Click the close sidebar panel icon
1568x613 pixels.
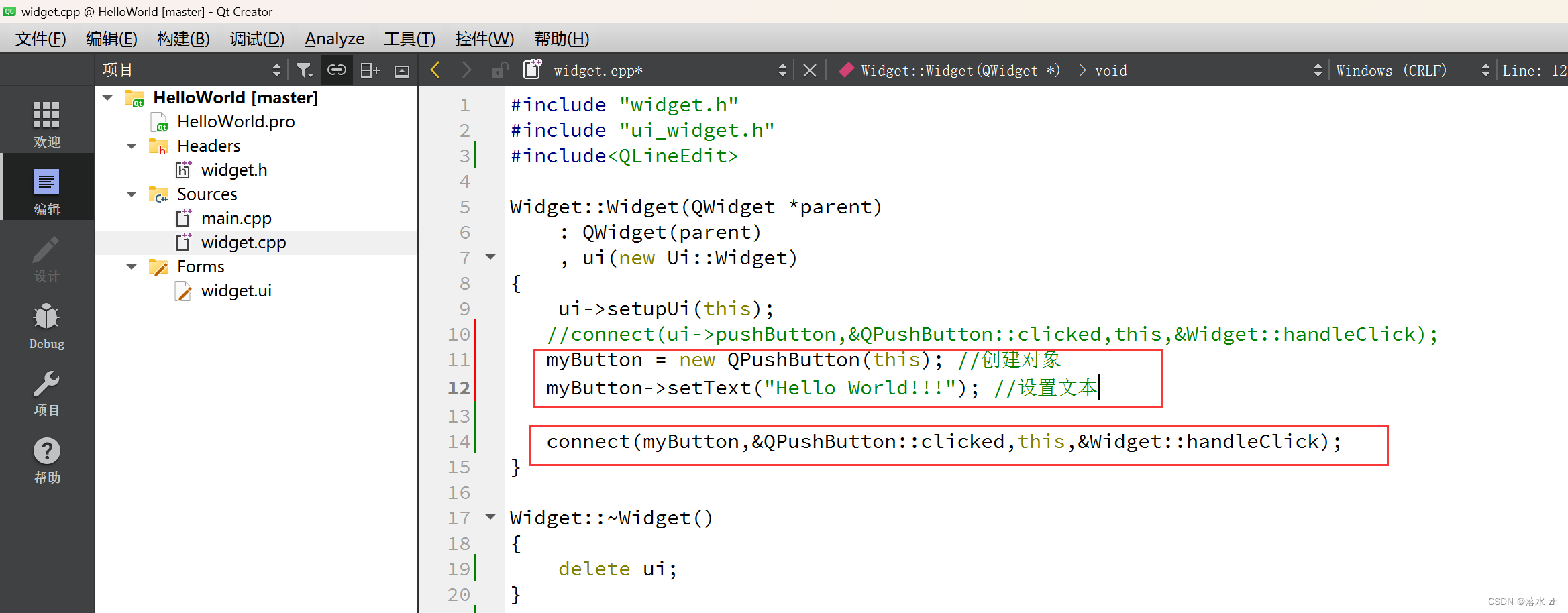(402, 71)
